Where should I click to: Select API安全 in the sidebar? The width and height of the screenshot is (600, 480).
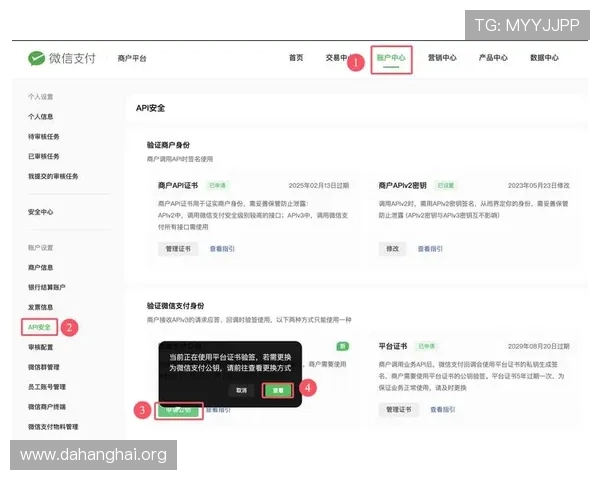pyautogui.click(x=39, y=327)
